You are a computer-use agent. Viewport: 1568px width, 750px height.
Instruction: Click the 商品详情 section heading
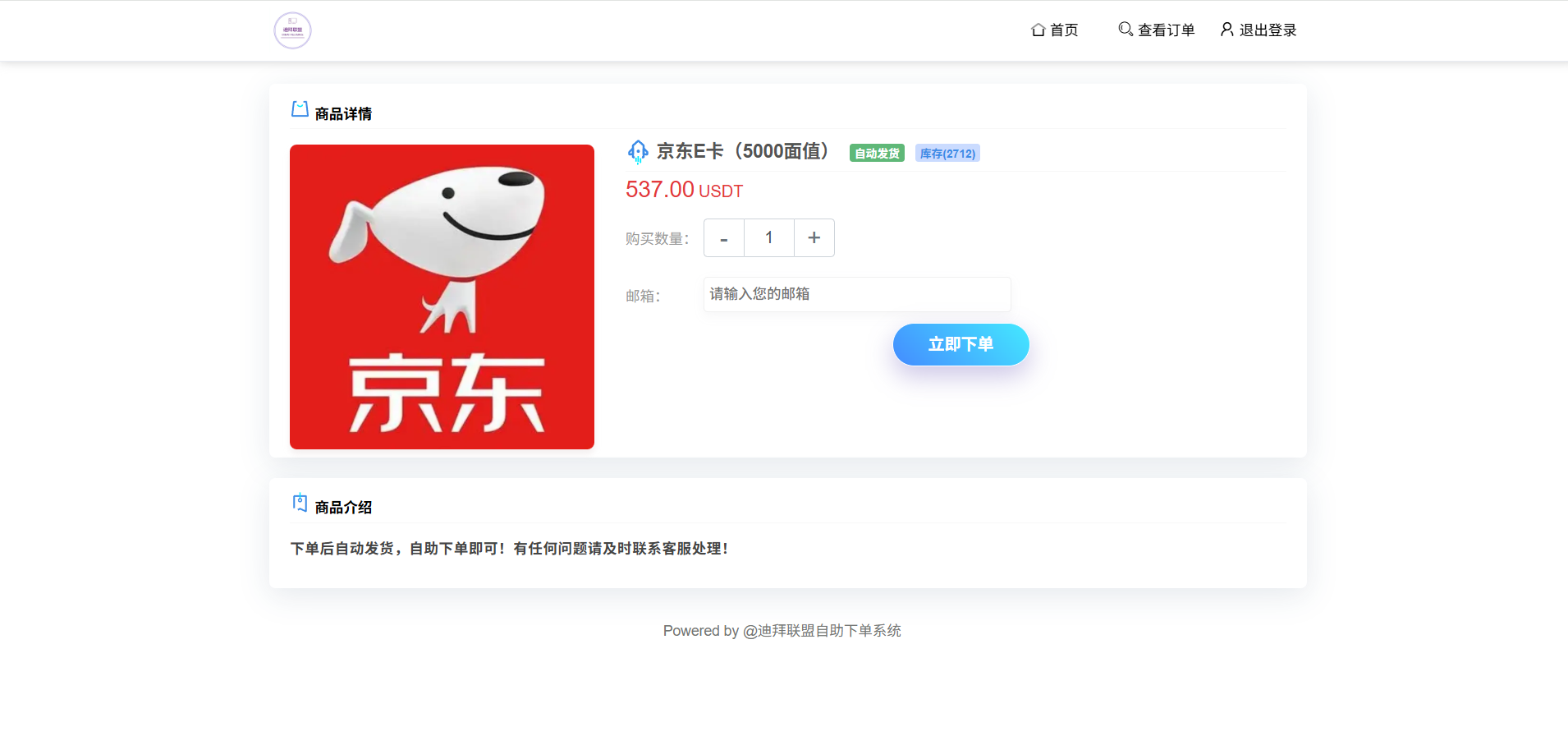tap(343, 114)
